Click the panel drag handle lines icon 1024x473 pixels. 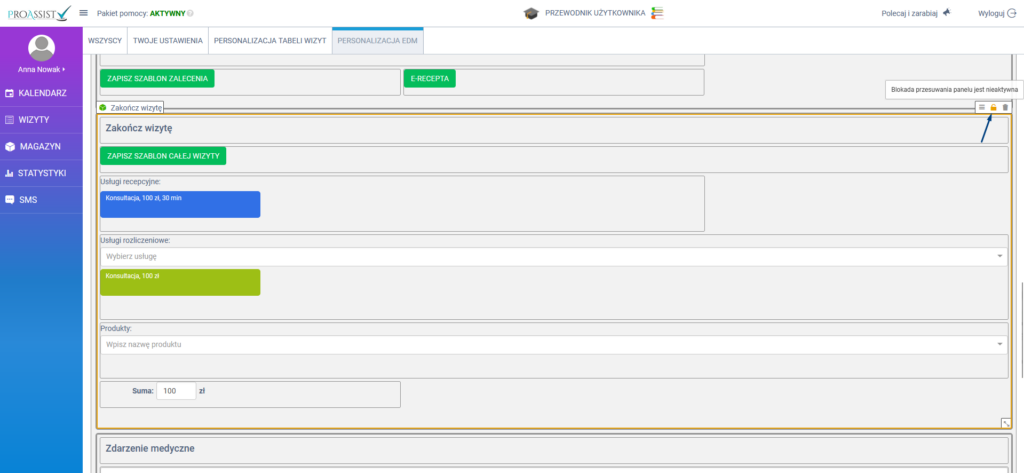click(982, 107)
